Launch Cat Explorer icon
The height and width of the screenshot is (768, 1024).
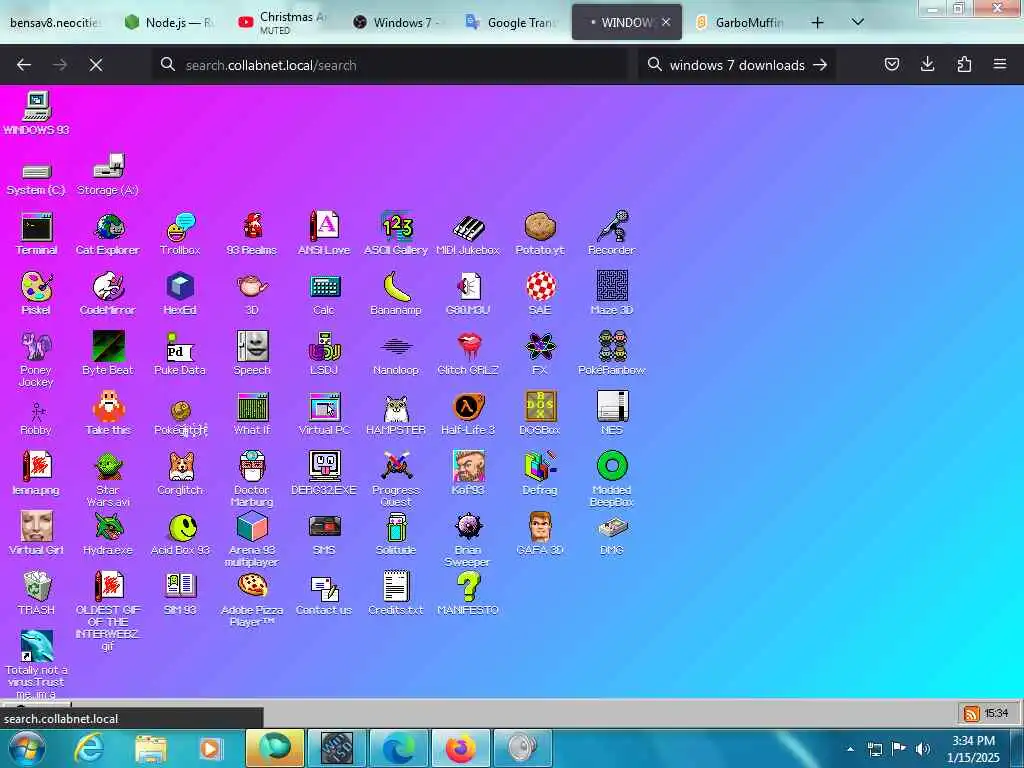(108, 233)
